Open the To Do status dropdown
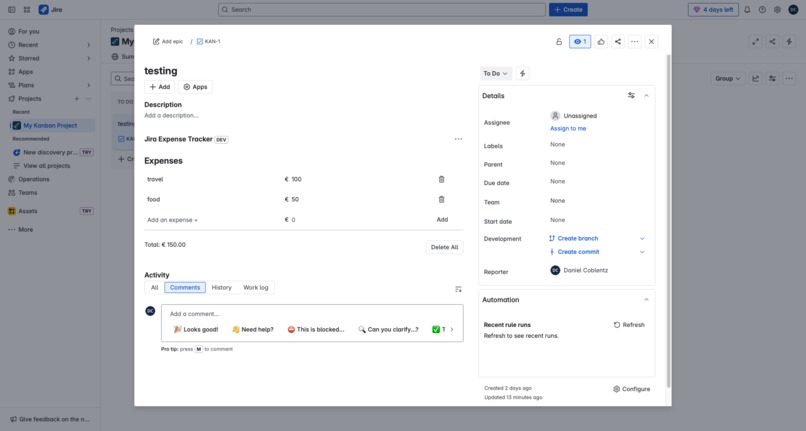This screenshot has height=431, width=806. [x=496, y=74]
